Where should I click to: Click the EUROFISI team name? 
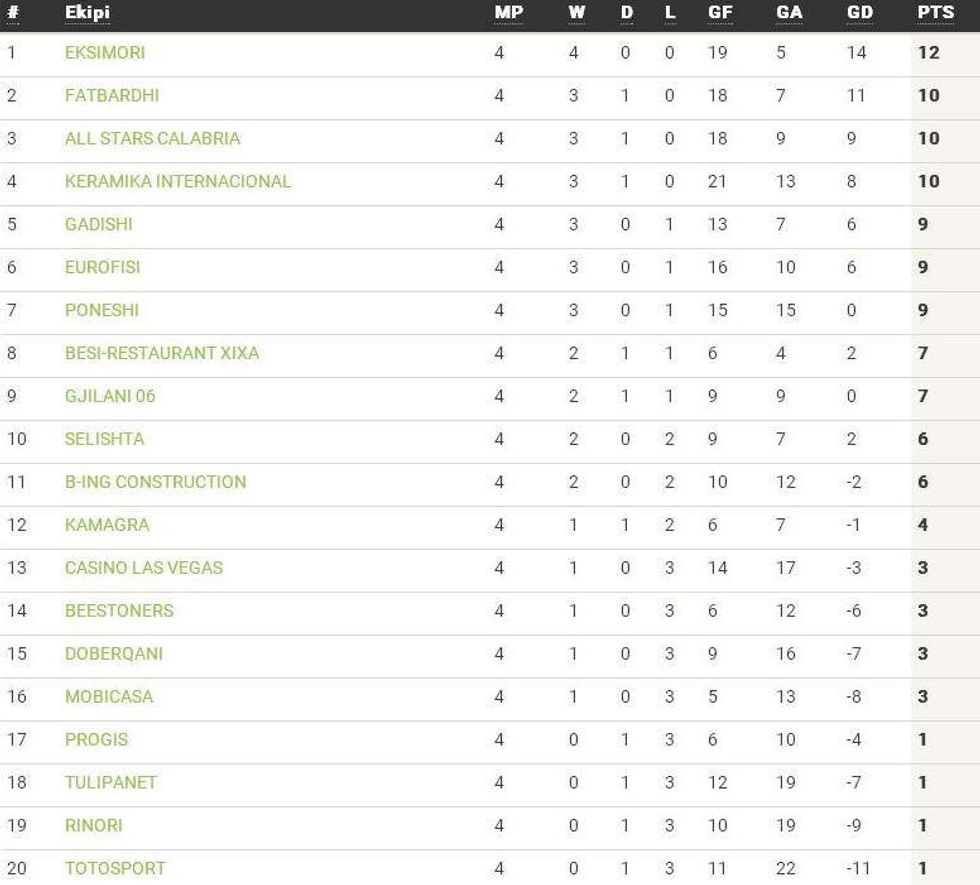(x=103, y=267)
